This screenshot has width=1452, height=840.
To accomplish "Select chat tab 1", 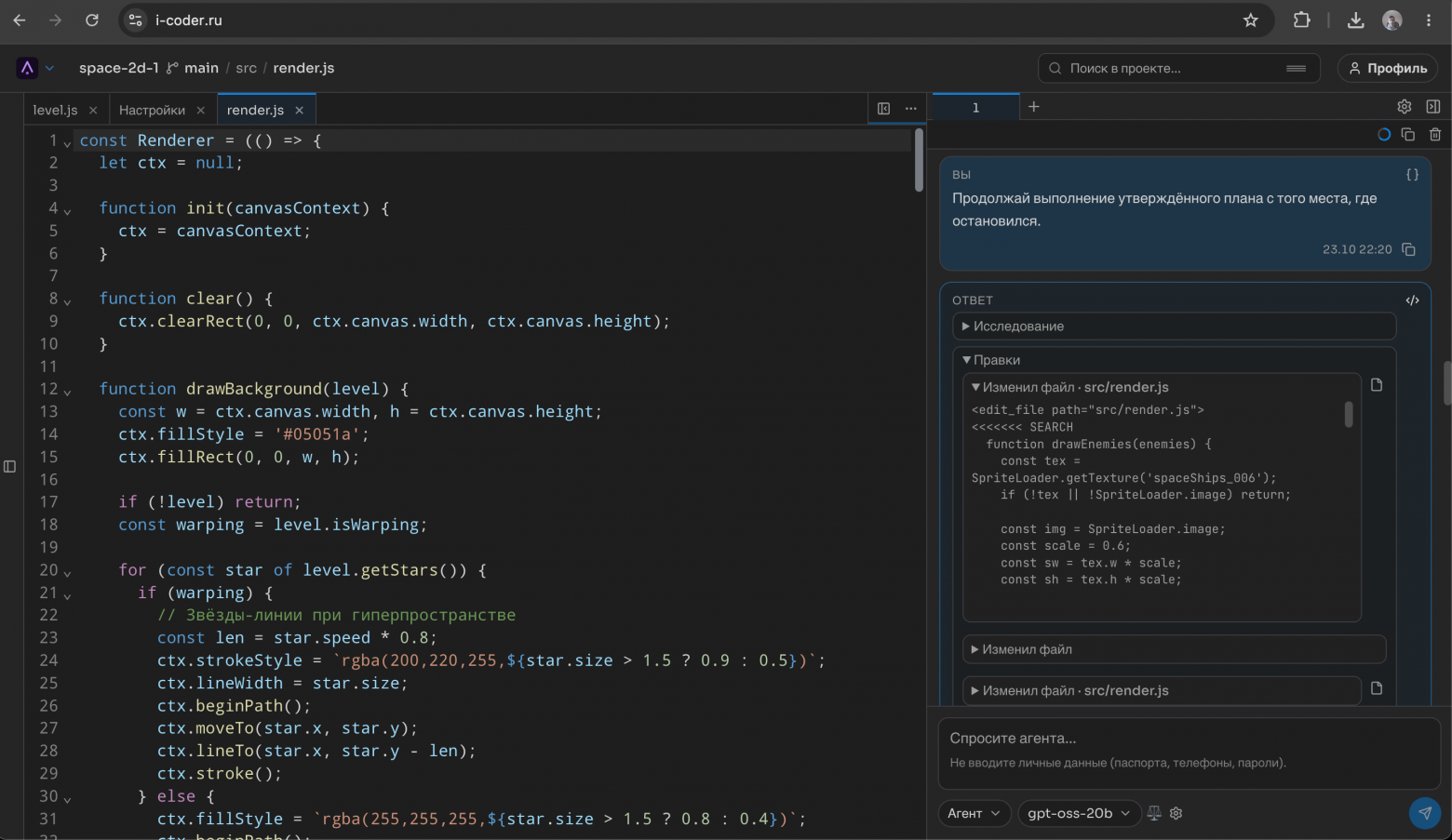I will (975, 107).
